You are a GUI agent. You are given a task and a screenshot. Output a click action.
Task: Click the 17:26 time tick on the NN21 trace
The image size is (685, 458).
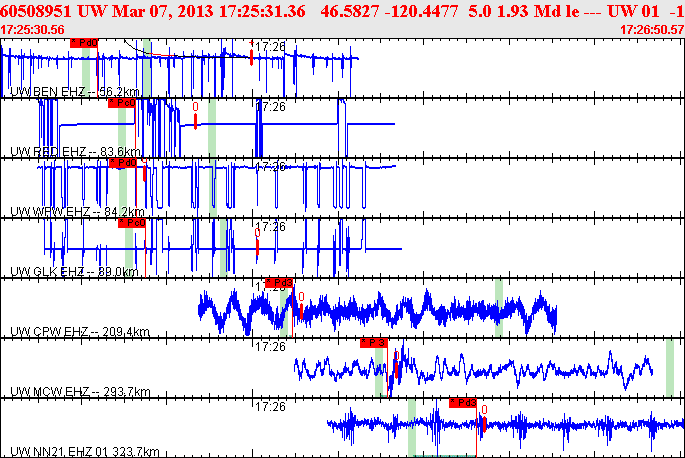tap(270, 407)
